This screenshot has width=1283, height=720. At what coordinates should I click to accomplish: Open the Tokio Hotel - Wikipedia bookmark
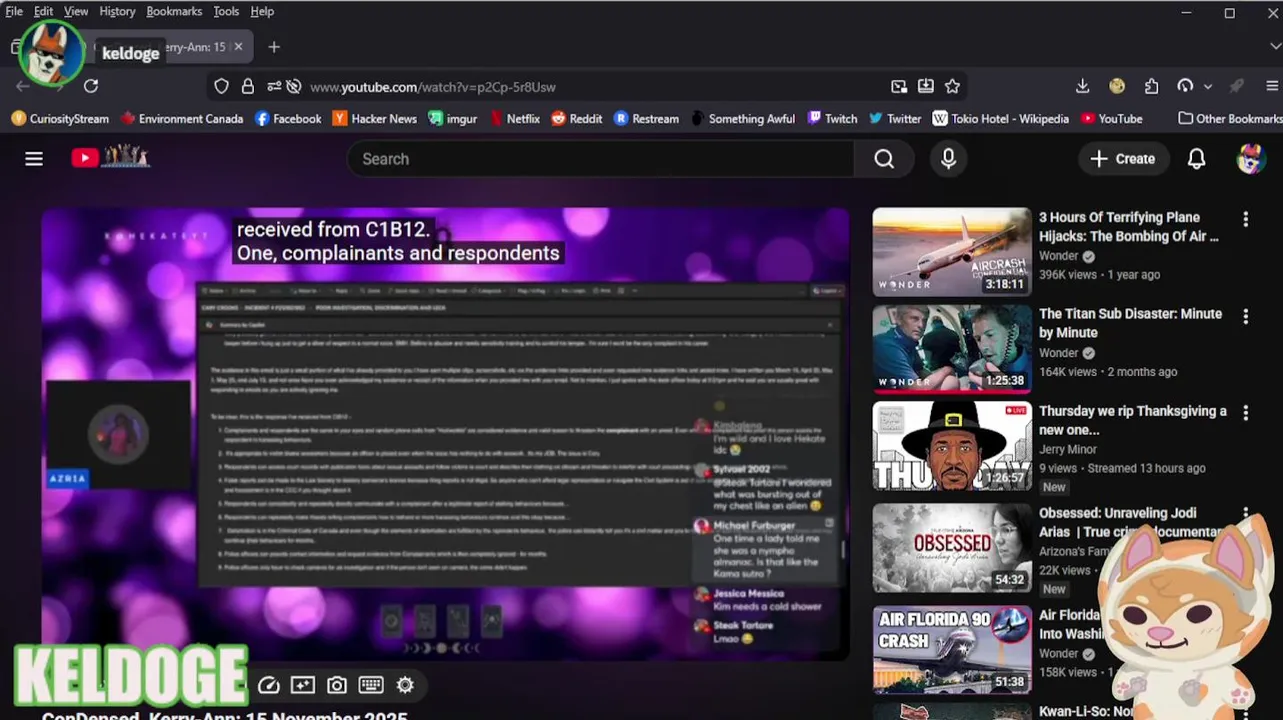(1001, 118)
